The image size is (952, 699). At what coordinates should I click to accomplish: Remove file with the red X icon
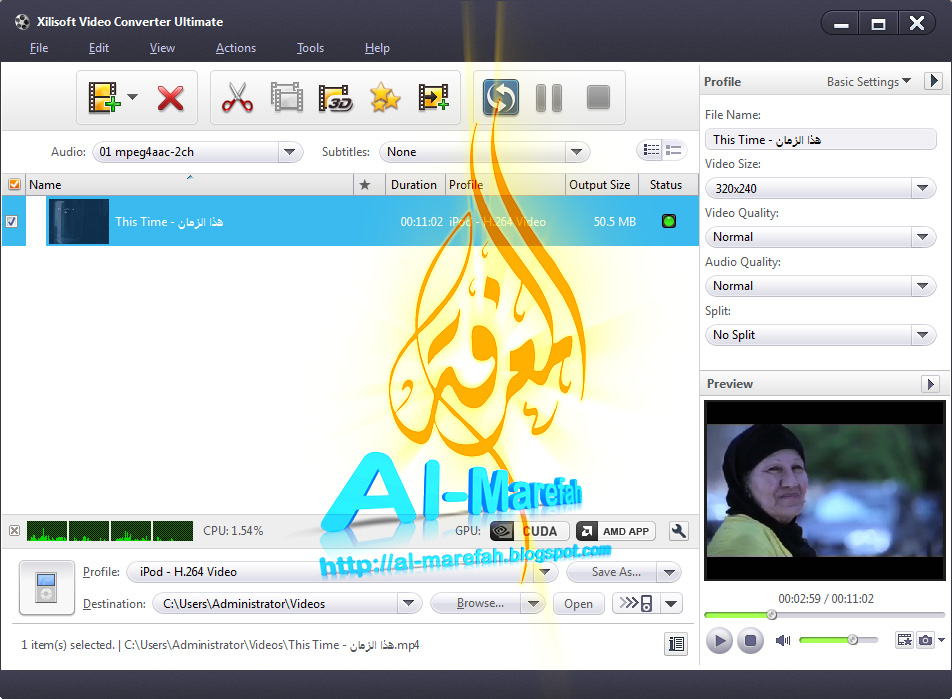coord(171,98)
